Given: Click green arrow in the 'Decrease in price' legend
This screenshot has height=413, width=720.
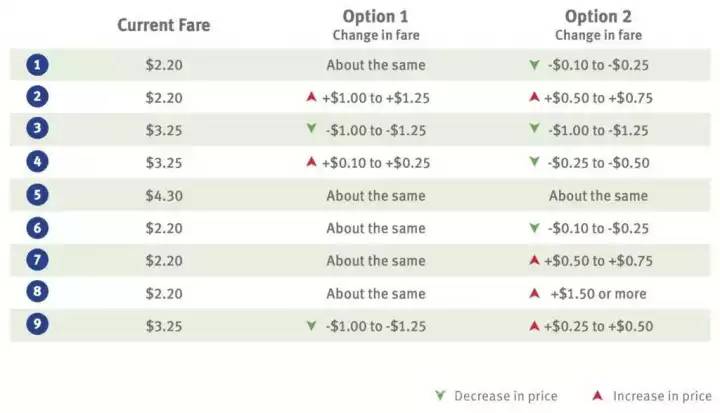Looking at the screenshot, I should (x=437, y=396).
